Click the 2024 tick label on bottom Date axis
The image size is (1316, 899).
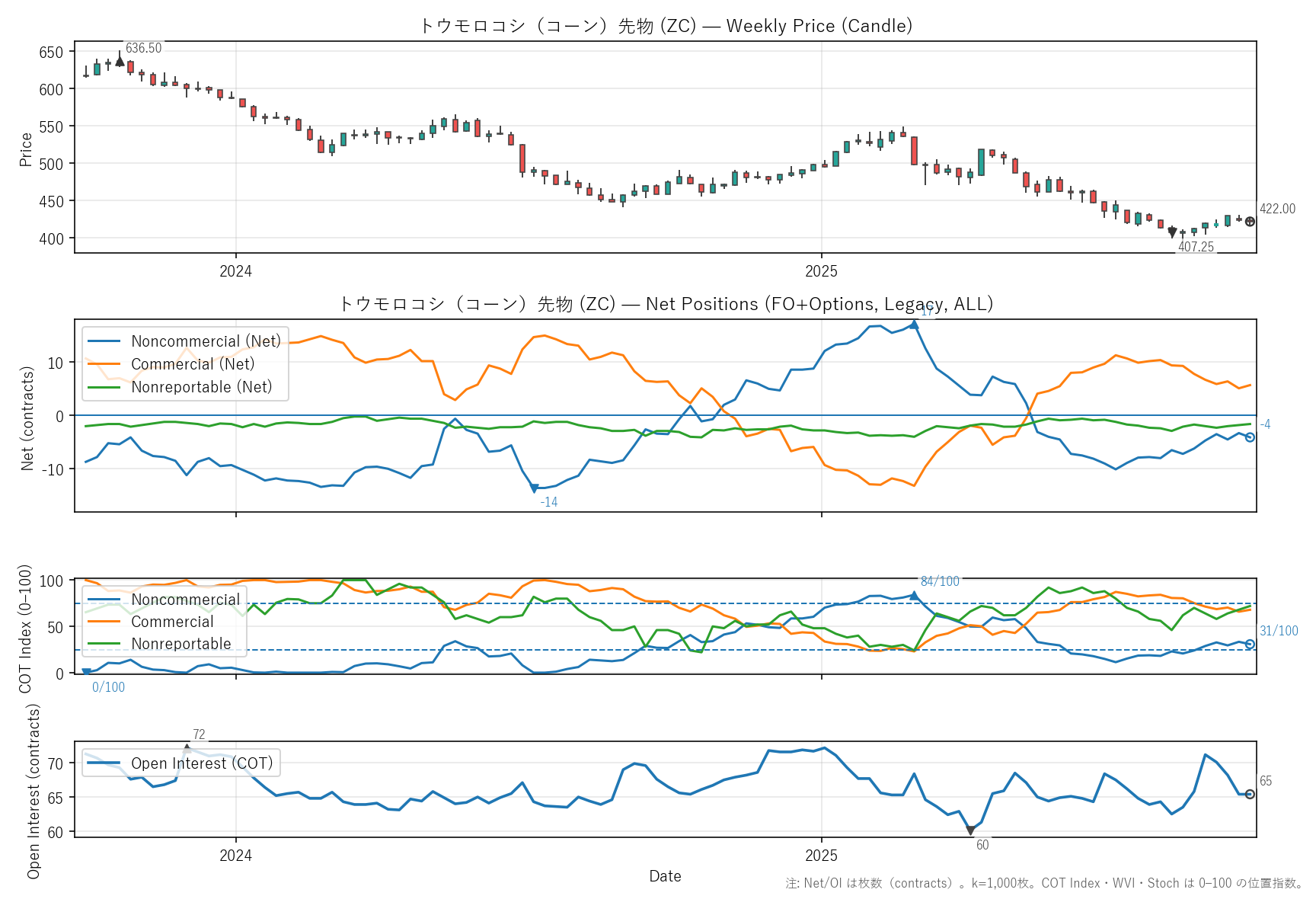point(235,856)
